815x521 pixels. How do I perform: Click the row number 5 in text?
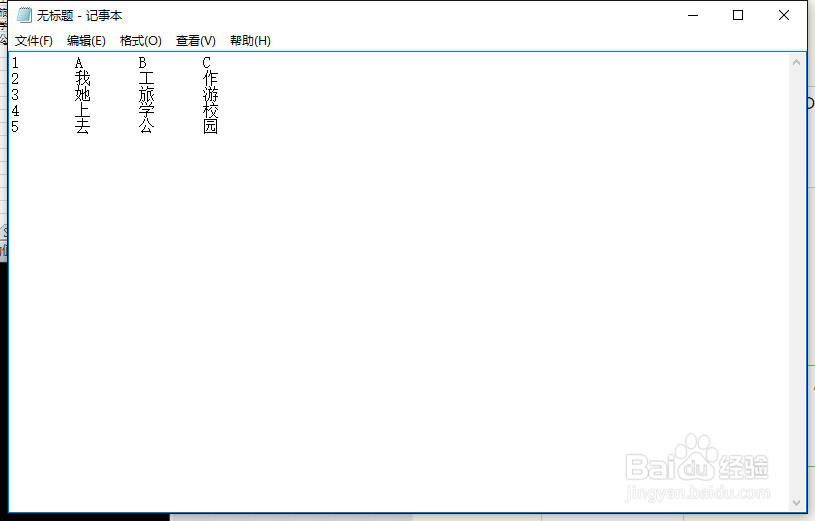(15, 127)
